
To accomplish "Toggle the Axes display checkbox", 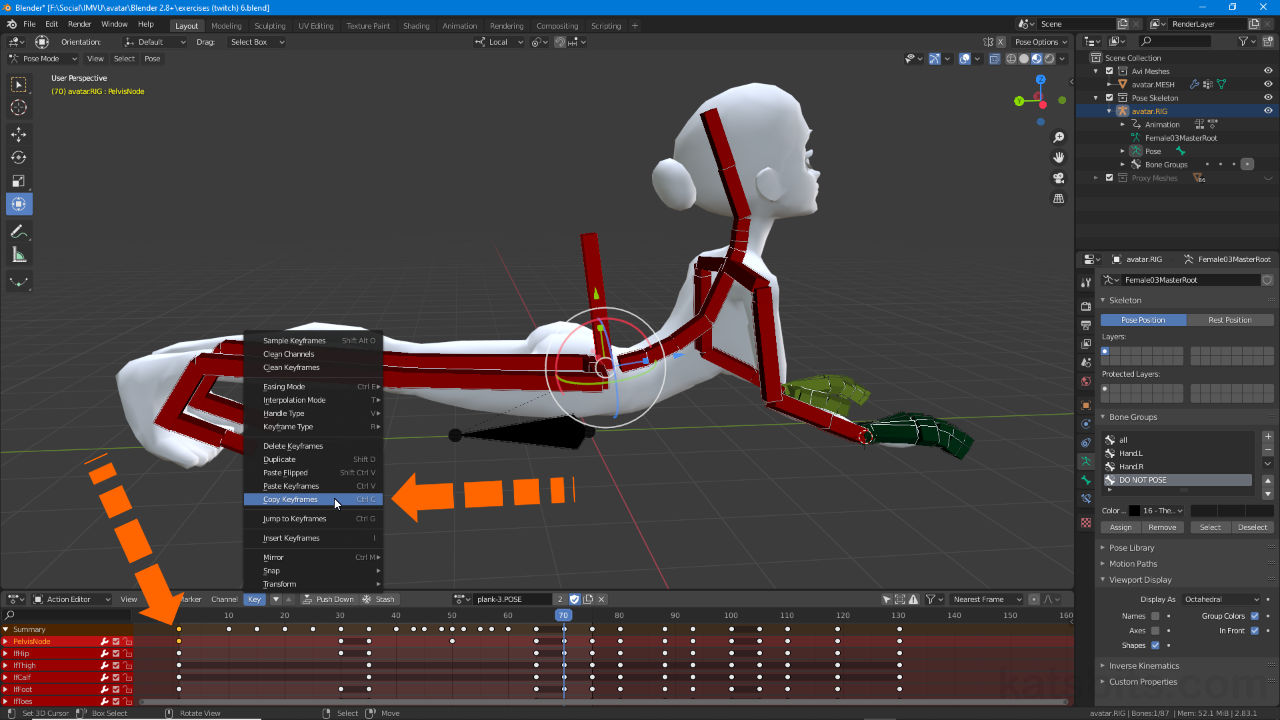I will [1155, 631].
